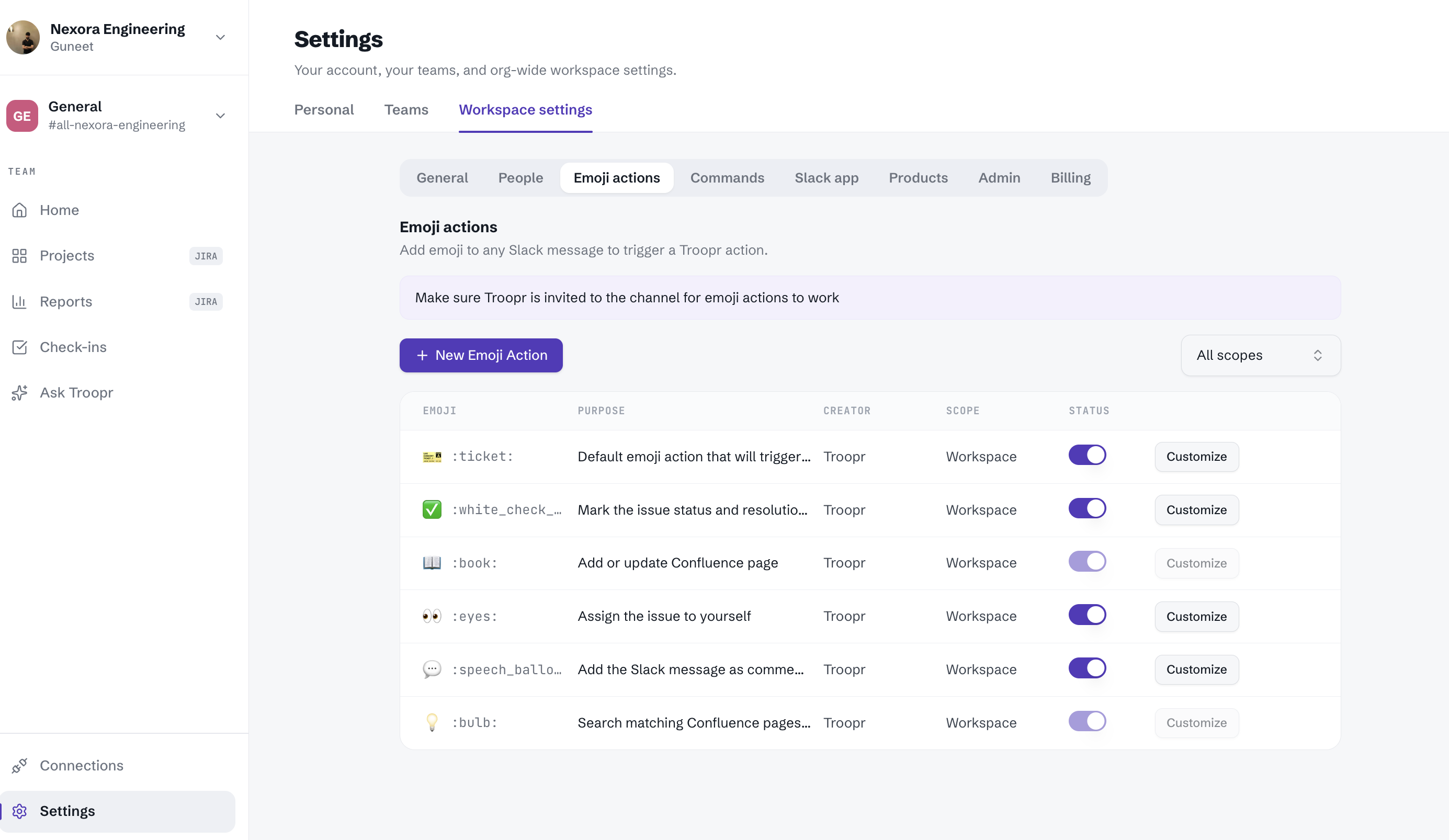Switch to the Personal tab

point(324,110)
